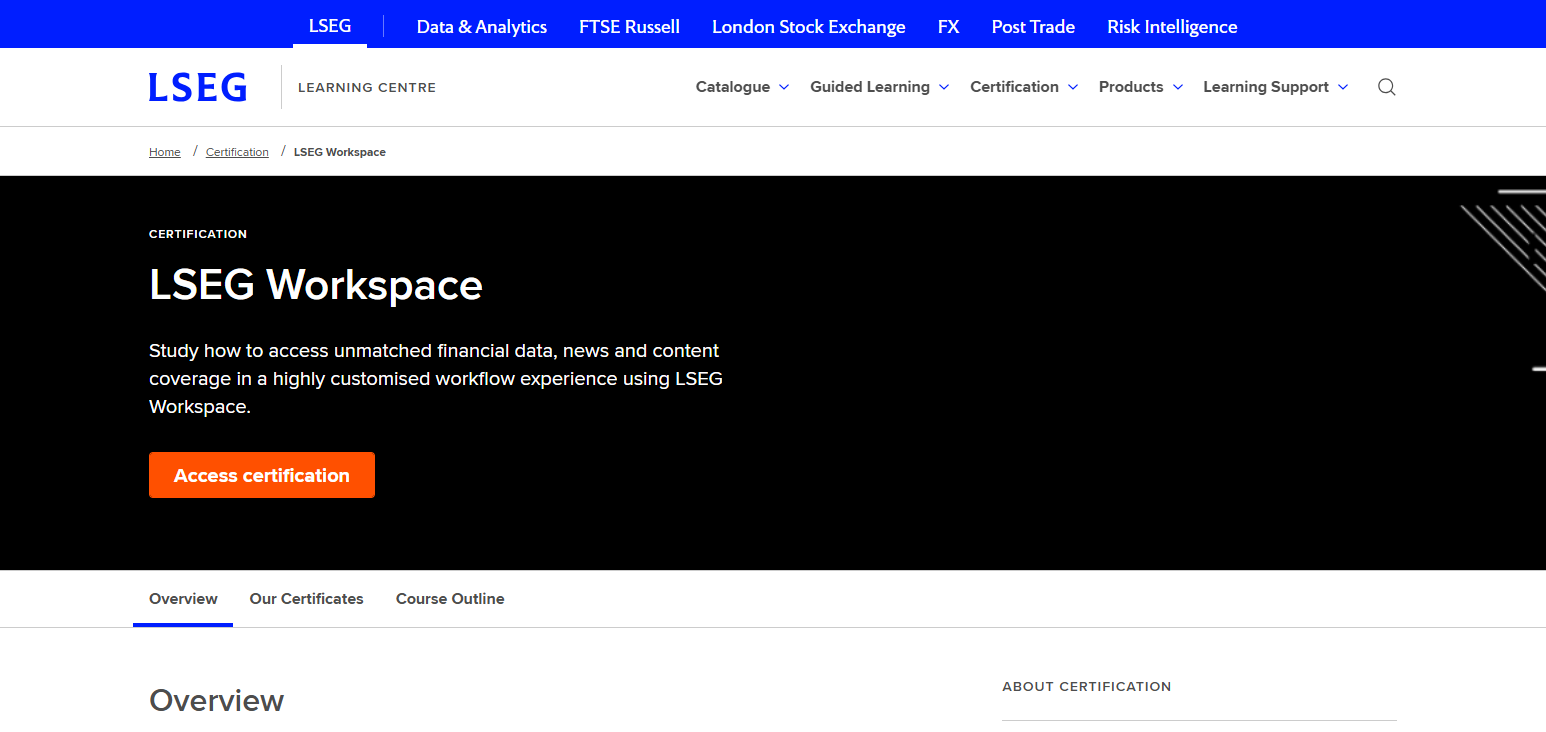This screenshot has width=1546, height=732.
Task: Click the Overview section heading
Action: tap(217, 700)
